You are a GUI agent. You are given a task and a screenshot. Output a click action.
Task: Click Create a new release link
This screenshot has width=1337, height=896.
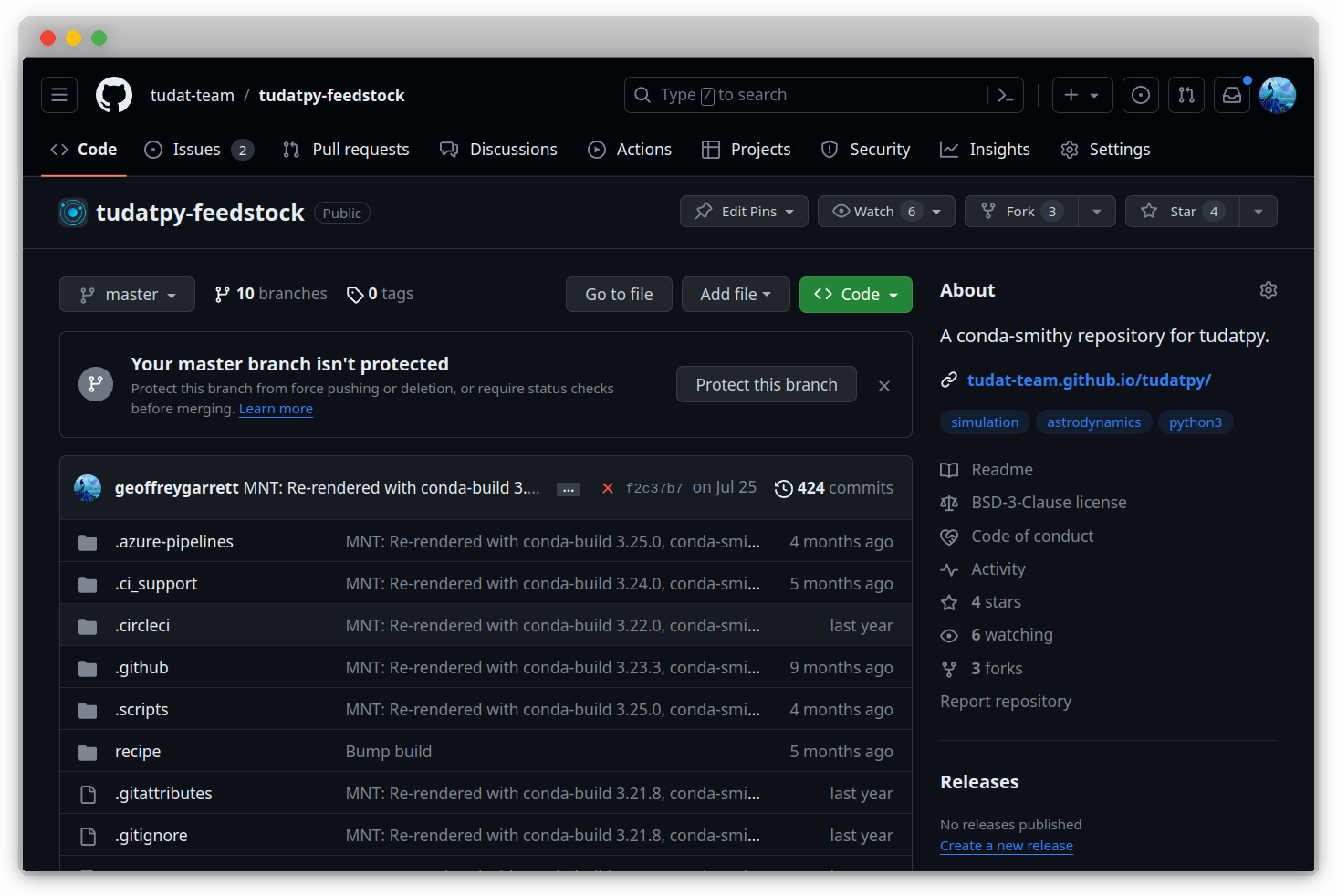pyautogui.click(x=1007, y=846)
